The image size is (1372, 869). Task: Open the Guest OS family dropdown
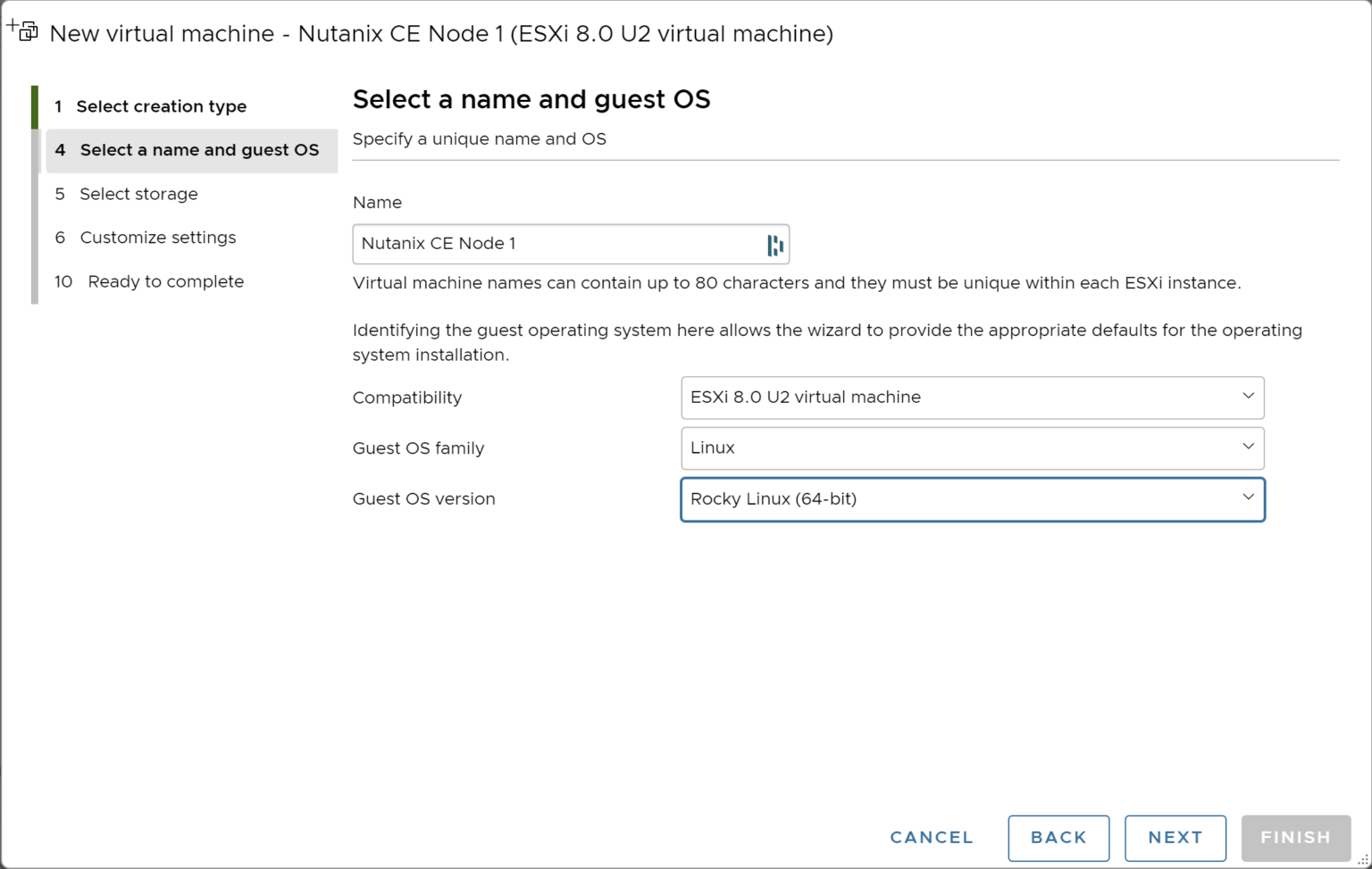pyautogui.click(x=972, y=448)
